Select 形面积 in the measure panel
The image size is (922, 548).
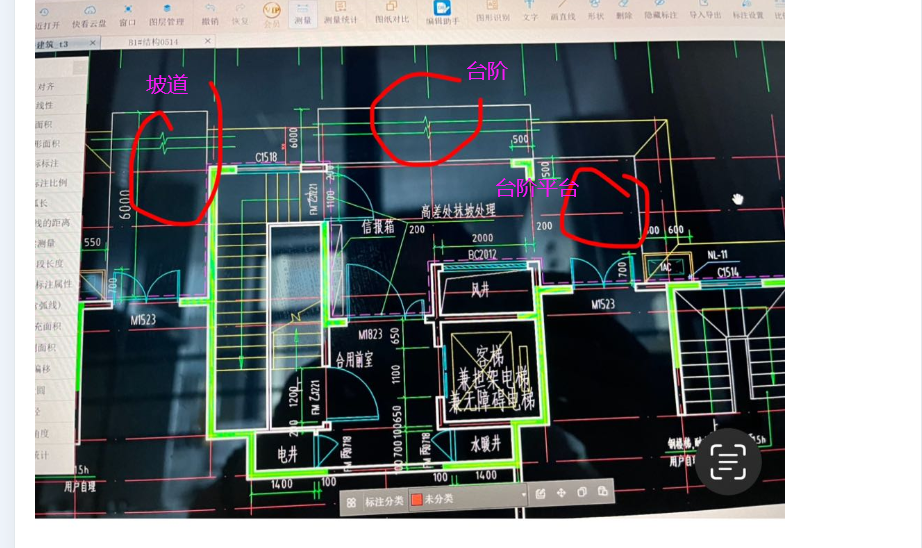[48, 144]
